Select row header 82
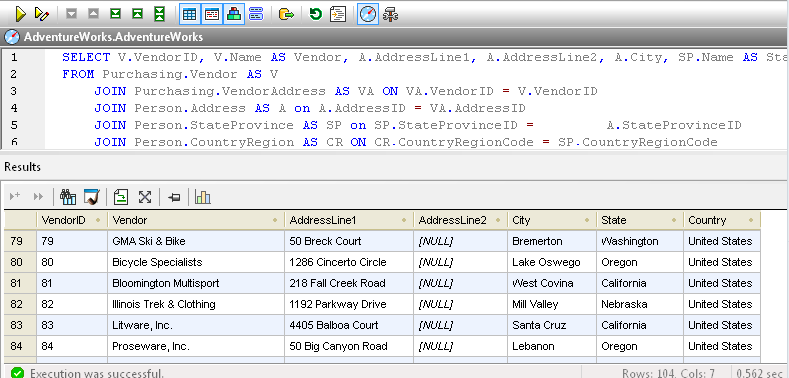 17,304
